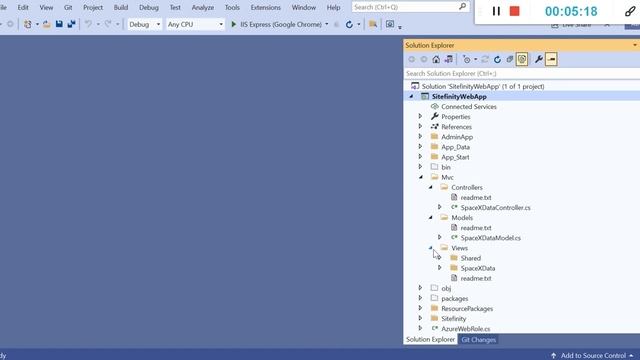Click the Solution Explorer Properties wrench icon
Image resolution: width=640 pixels, height=360 pixels.
(x=539, y=59)
